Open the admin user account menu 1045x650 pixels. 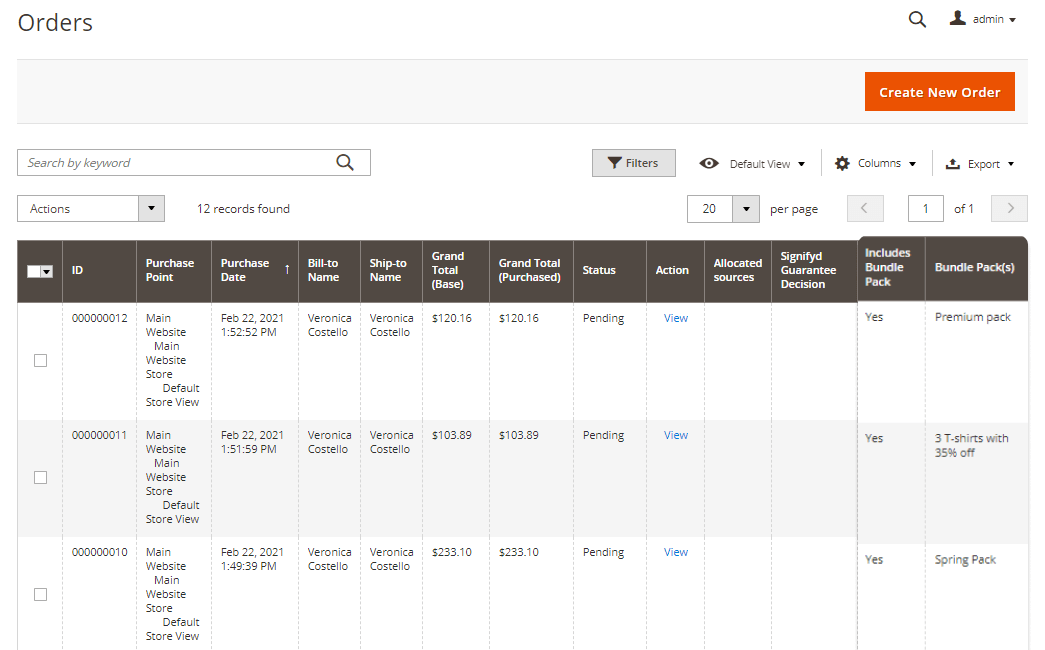coord(983,19)
